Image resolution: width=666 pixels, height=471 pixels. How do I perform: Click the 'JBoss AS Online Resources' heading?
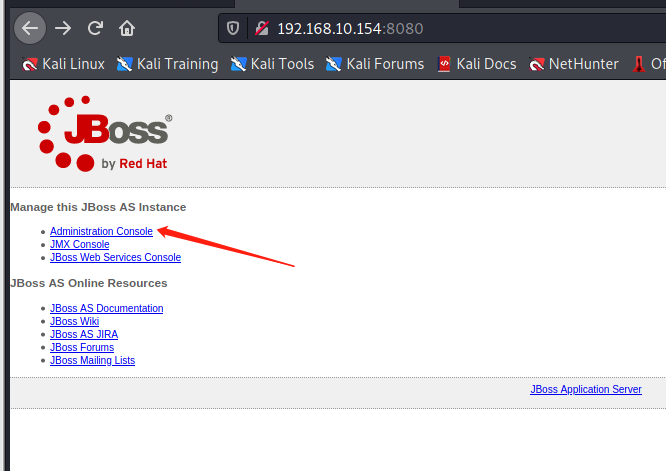click(89, 283)
